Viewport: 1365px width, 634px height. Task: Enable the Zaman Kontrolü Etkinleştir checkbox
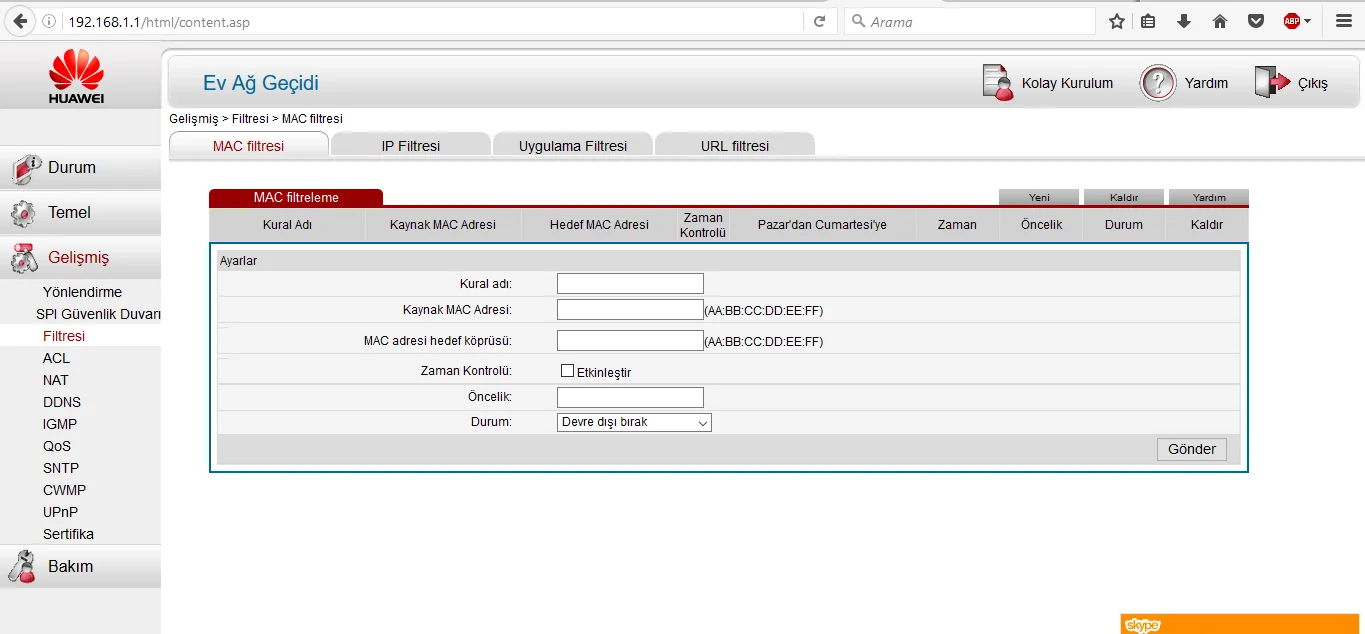click(568, 371)
